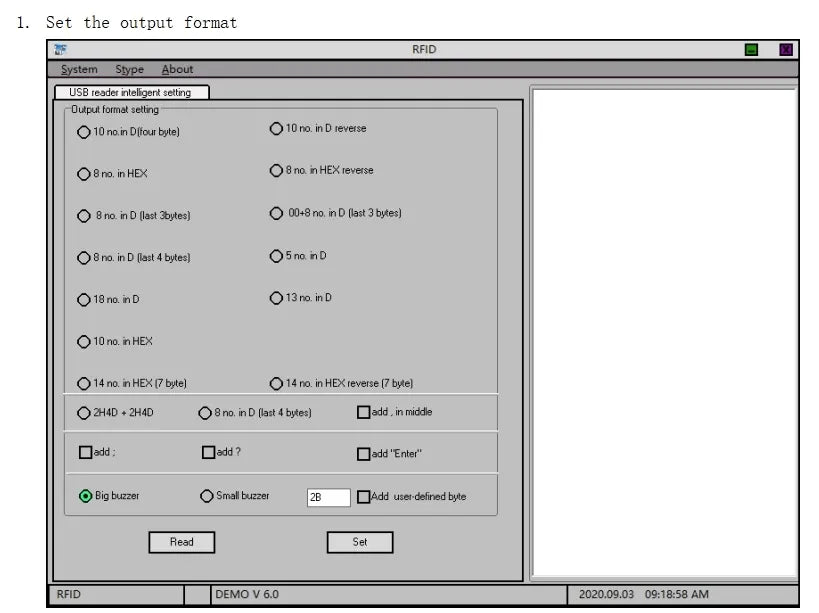
Task: Click the RFID app icon in title bar
Action: 61,50
